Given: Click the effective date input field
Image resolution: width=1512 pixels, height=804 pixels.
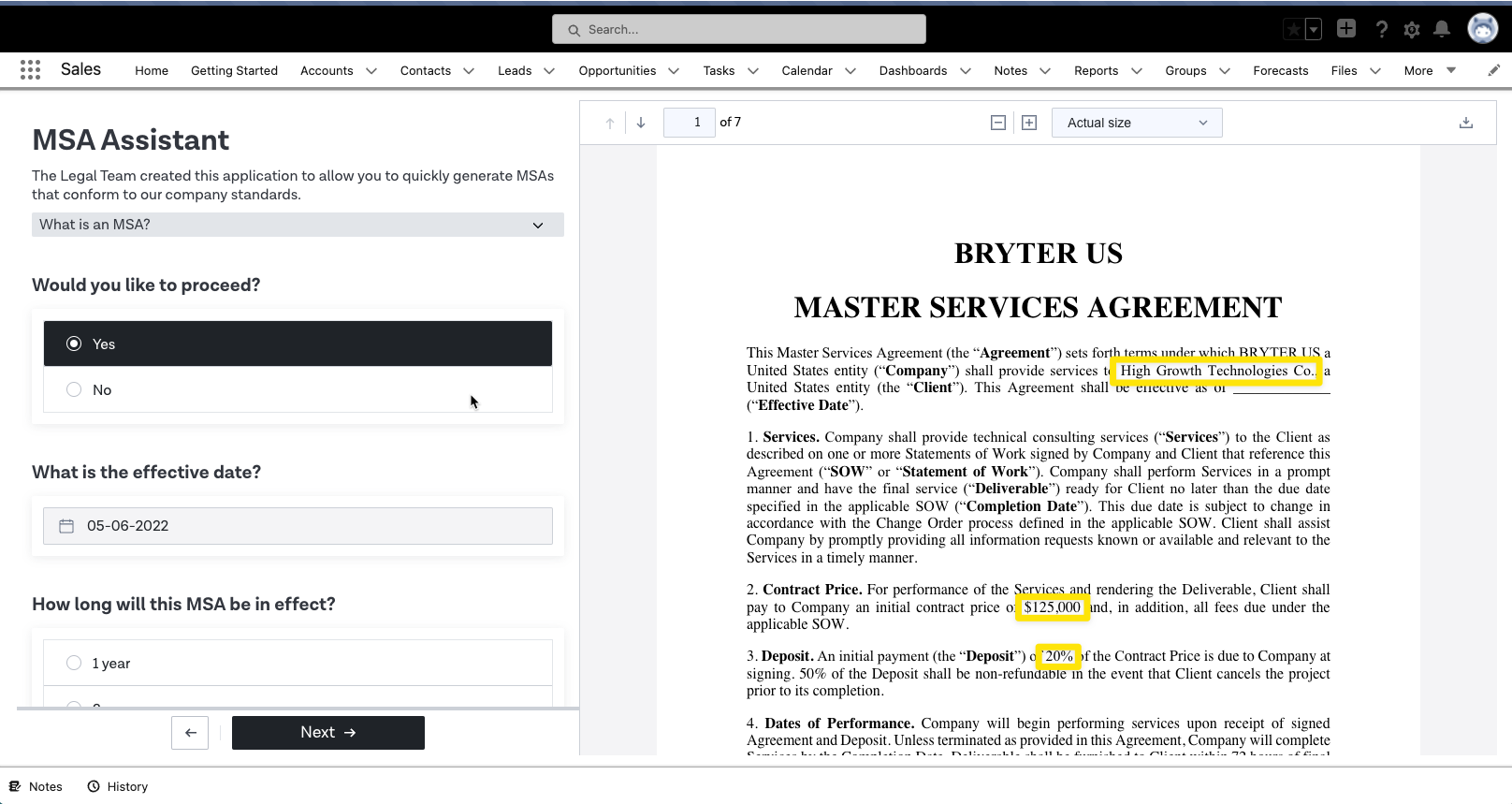Looking at the screenshot, I should click(298, 526).
